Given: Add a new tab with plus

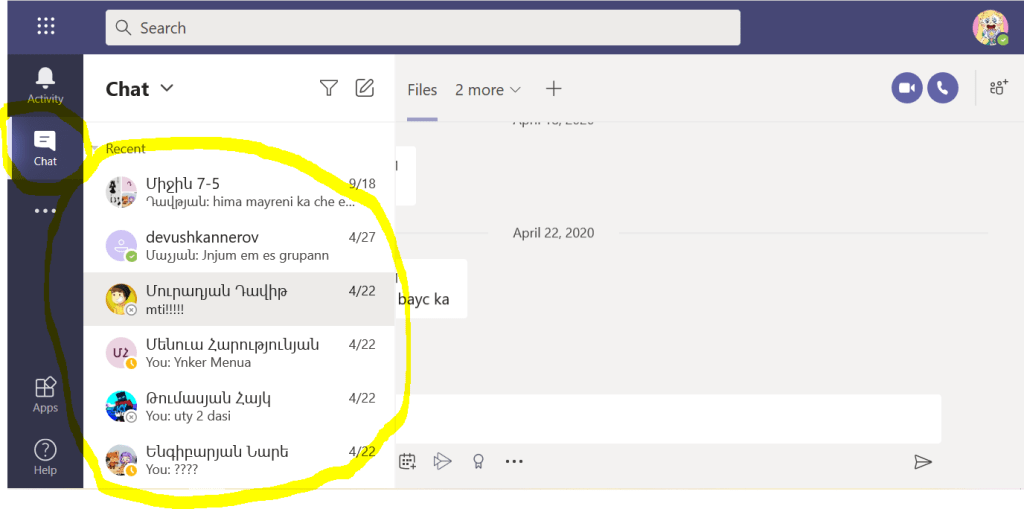Looking at the screenshot, I should [553, 89].
